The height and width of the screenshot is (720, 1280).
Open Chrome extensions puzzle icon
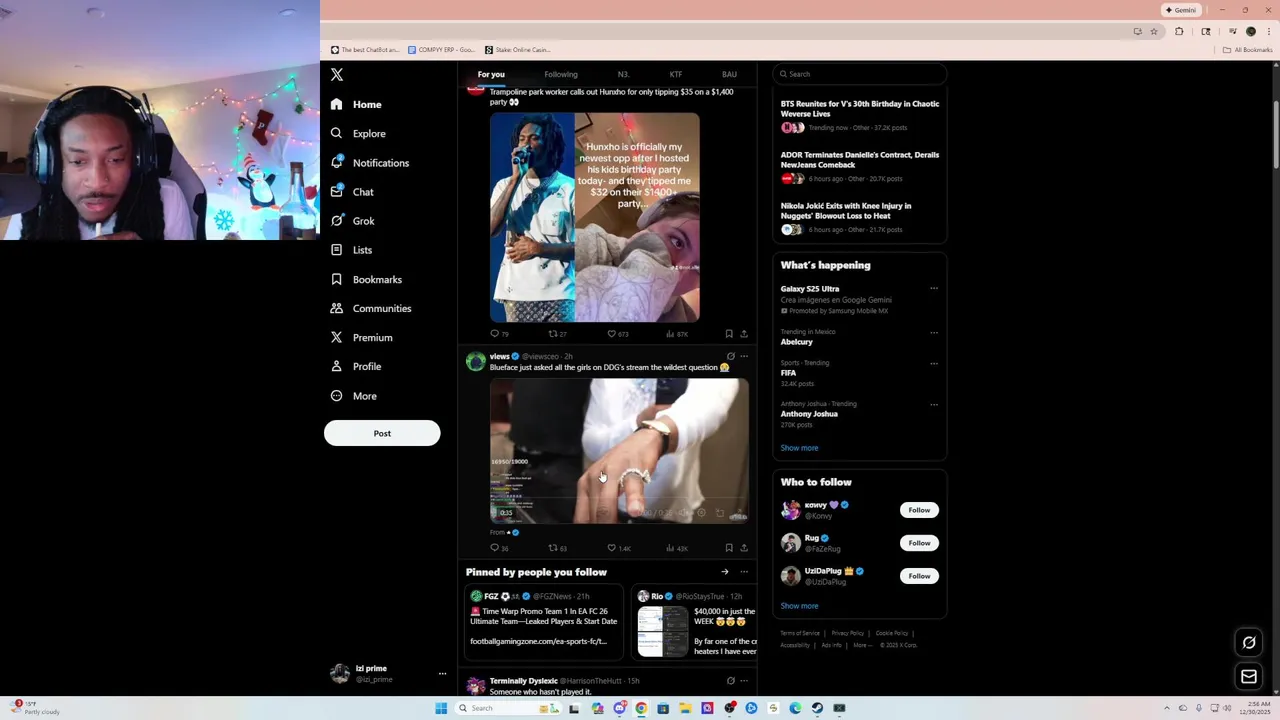[1179, 31]
